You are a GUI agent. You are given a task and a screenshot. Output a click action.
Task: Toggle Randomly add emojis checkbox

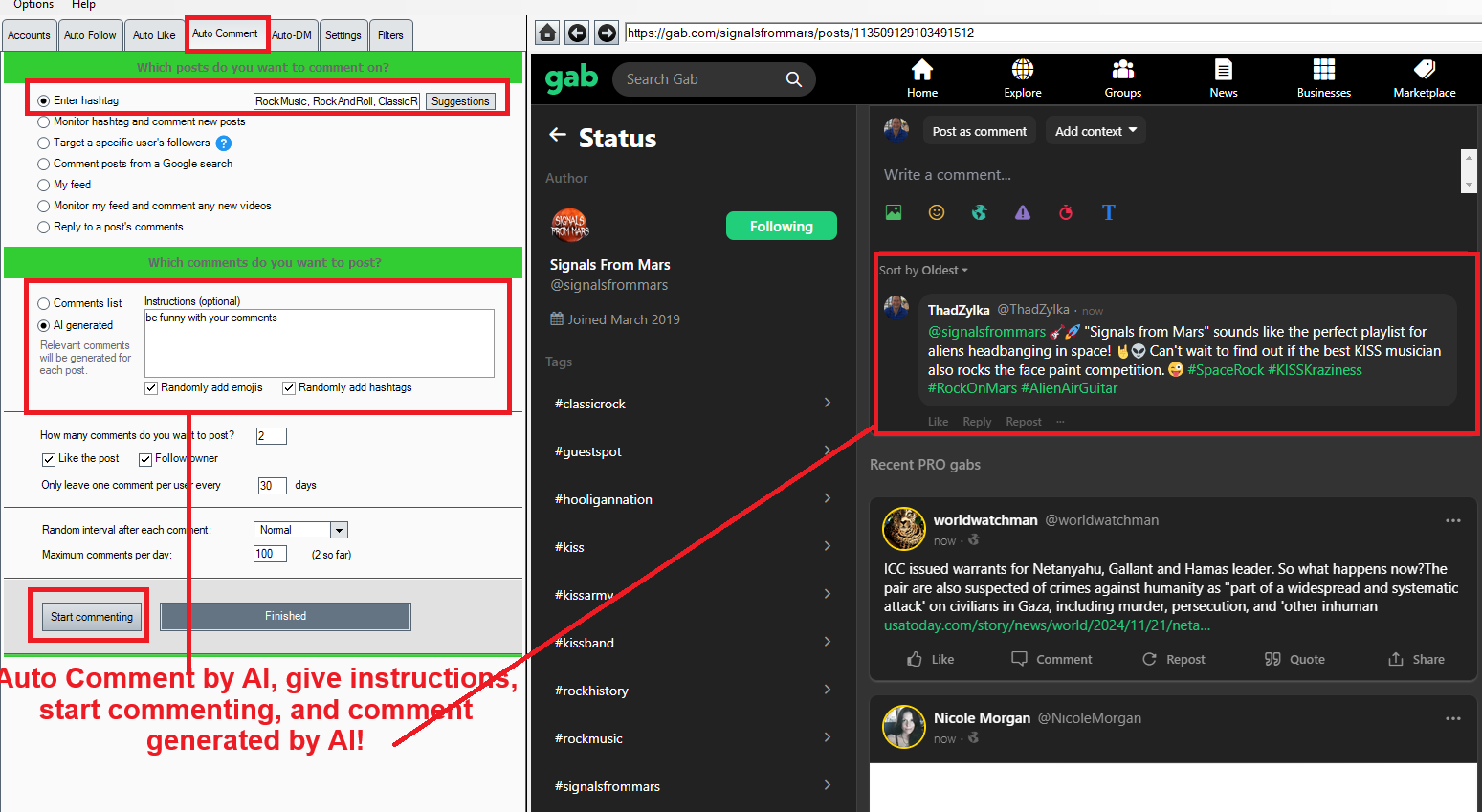pos(151,387)
